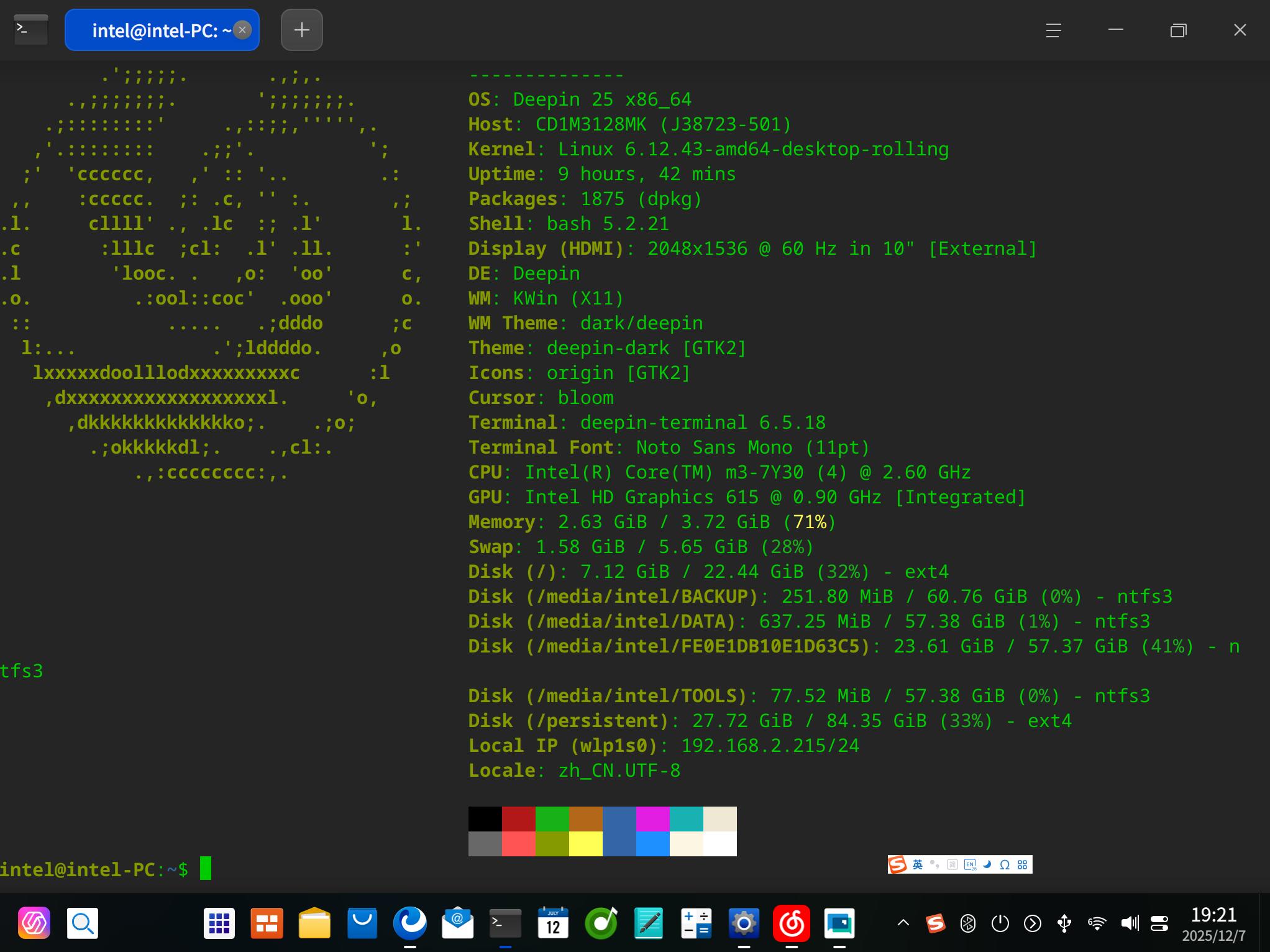Open the Calendar app showing 12
Viewport: 1270px width, 952px height.
coord(553,923)
